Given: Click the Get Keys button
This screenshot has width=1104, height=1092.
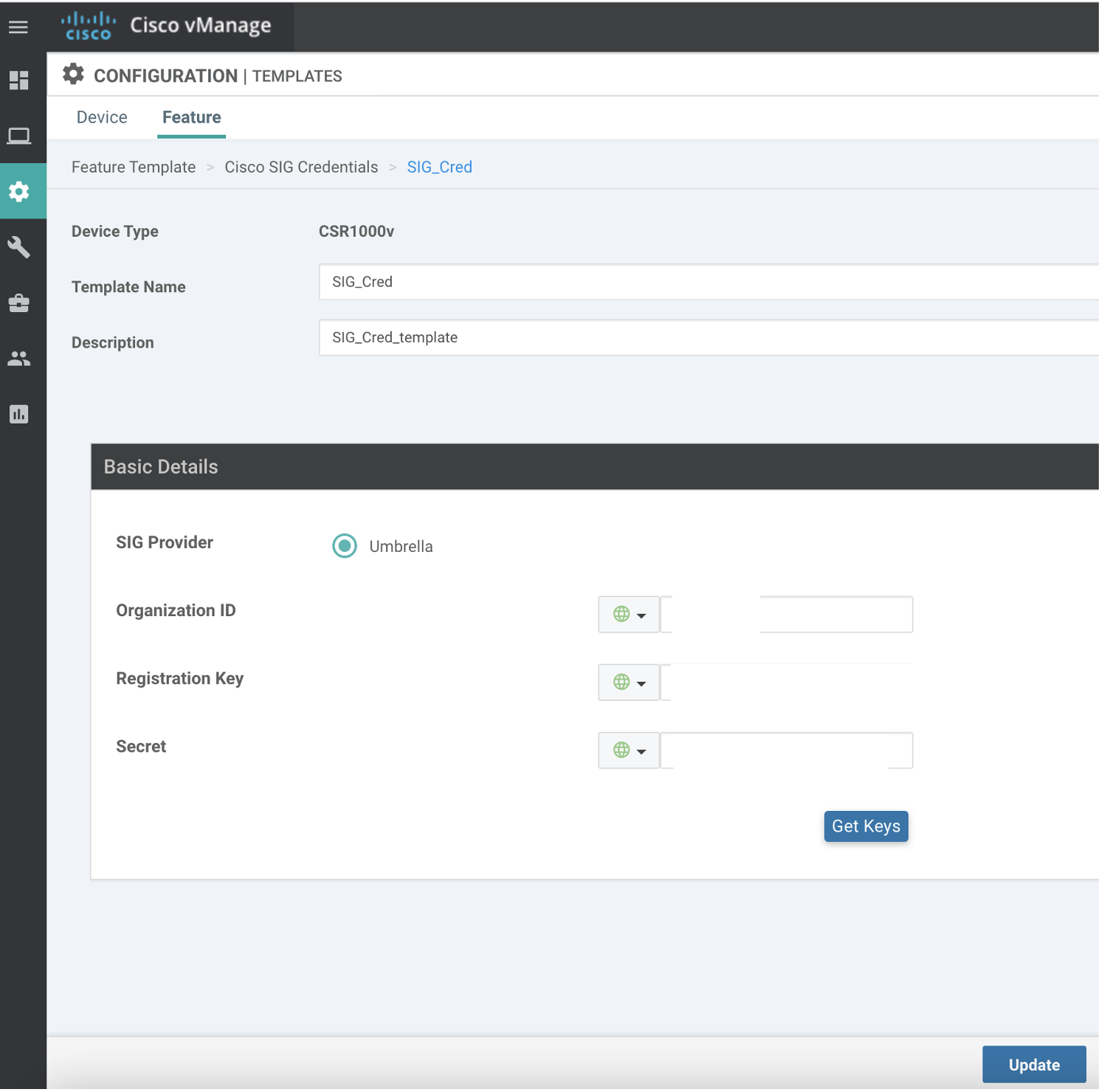Looking at the screenshot, I should point(866,826).
